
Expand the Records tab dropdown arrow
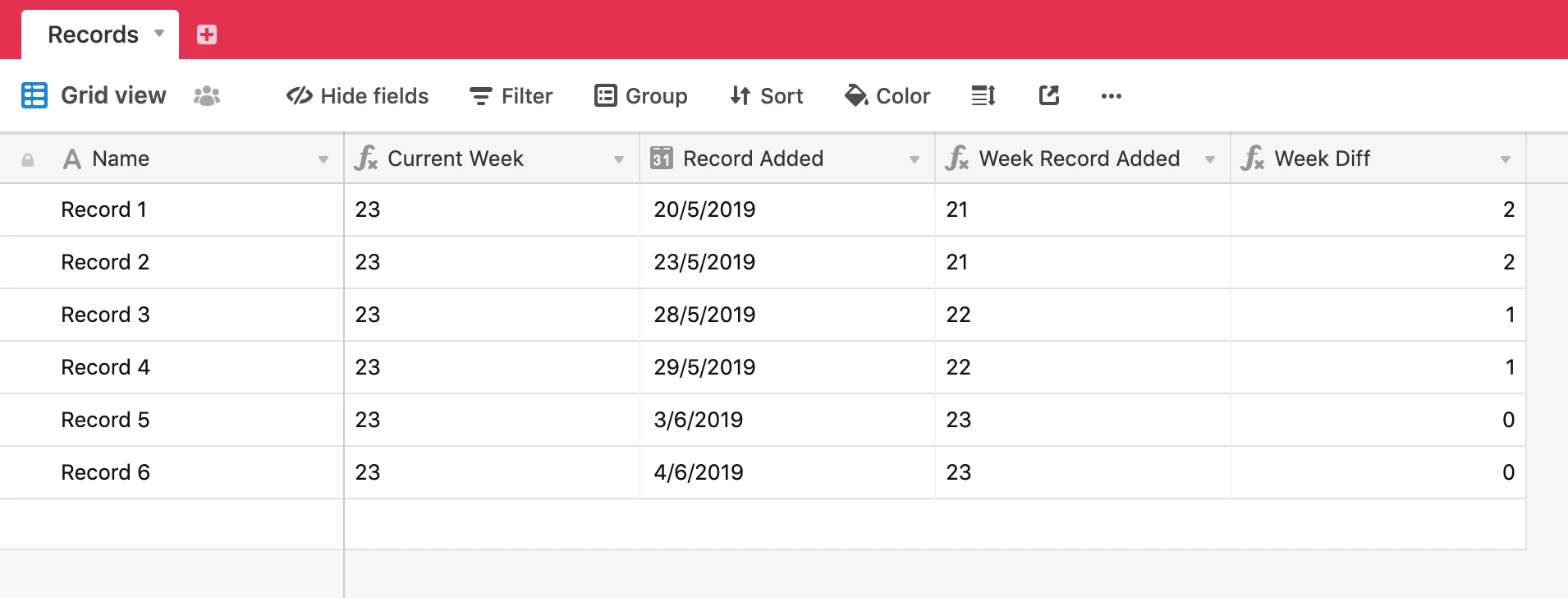point(159,34)
